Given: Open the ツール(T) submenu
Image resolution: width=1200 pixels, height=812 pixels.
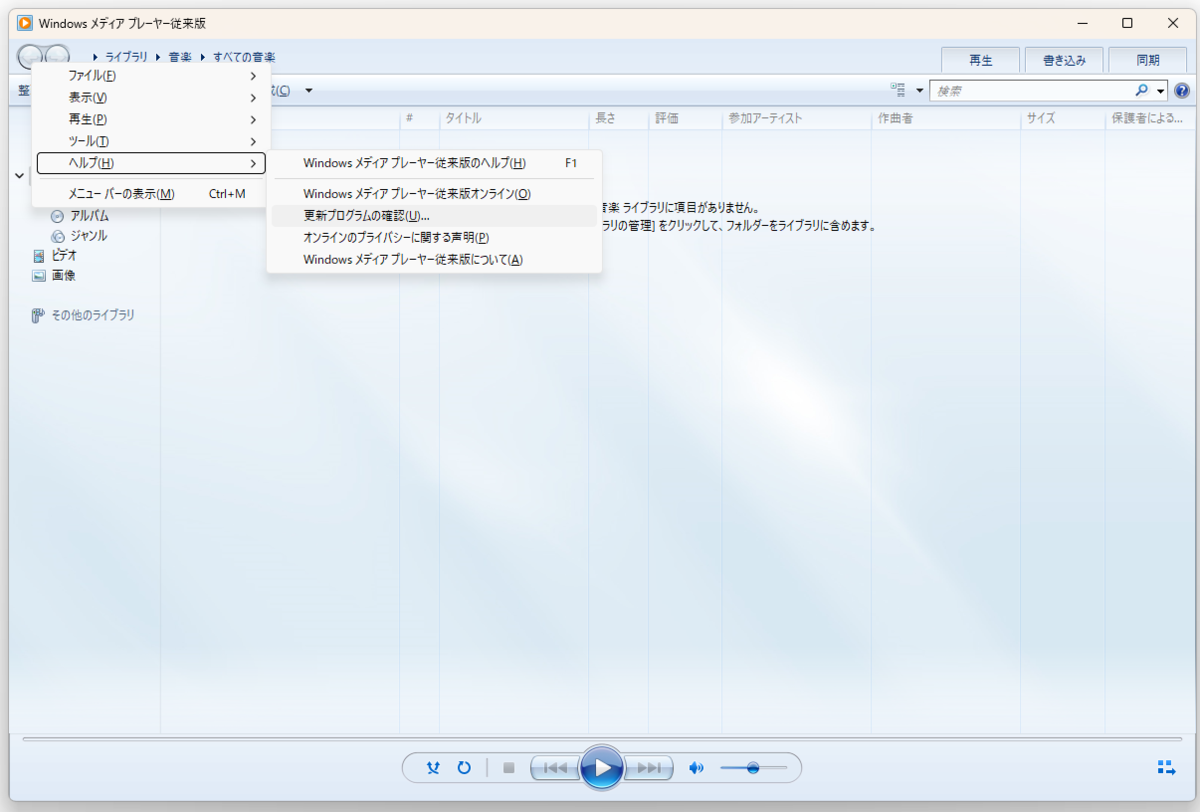Looking at the screenshot, I should [x=151, y=141].
